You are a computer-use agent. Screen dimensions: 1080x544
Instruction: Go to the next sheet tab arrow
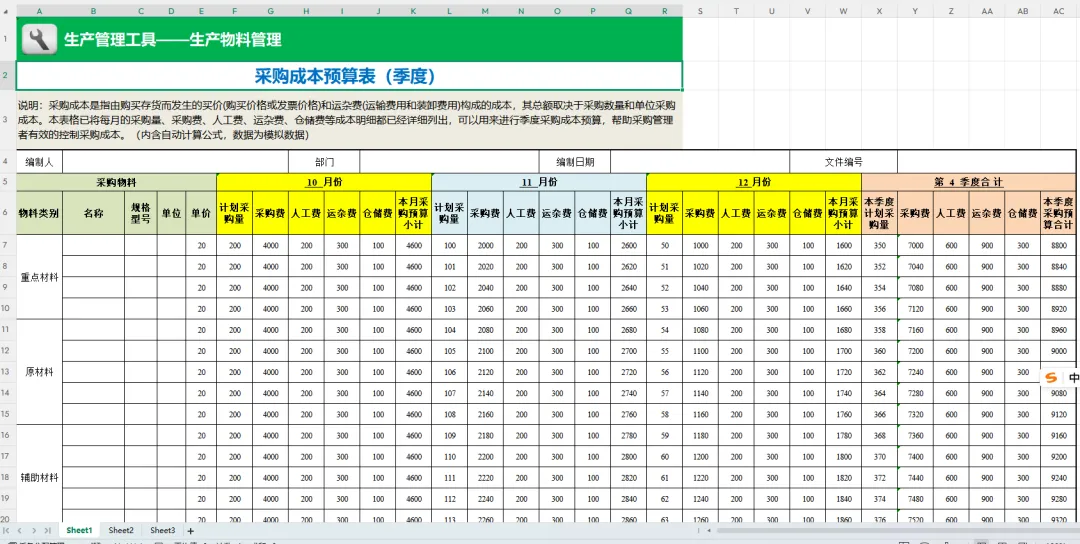(34, 530)
